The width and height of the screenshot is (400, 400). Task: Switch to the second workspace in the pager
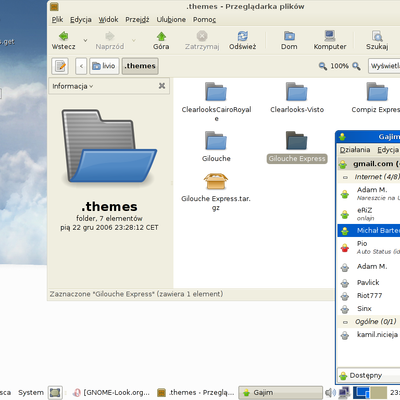(x=379, y=393)
